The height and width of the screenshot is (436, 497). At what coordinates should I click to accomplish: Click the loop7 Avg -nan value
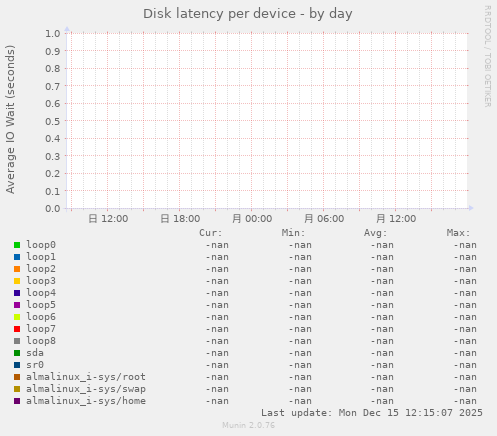tap(382, 329)
